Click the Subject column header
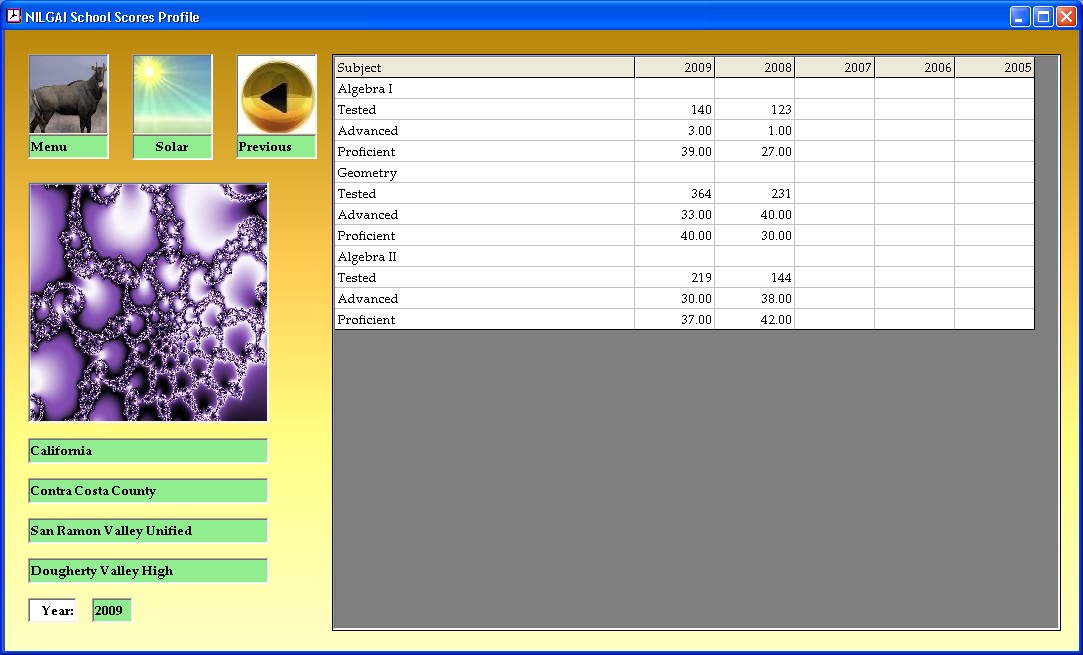The width and height of the screenshot is (1083, 655). click(x=484, y=68)
